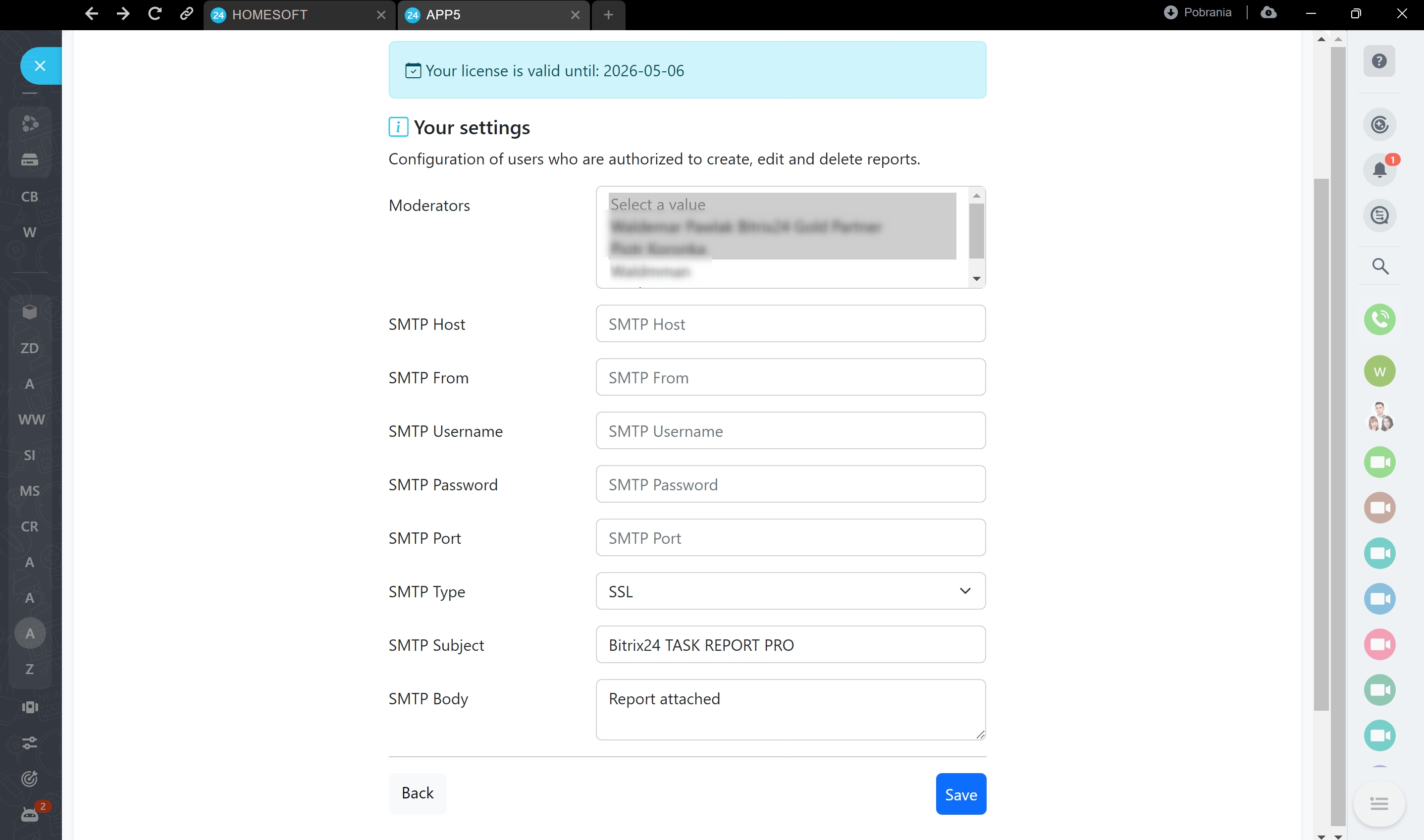1424x840 pixels.
Task: Open the Pobrania downloads button
Action: pos(1198,13)
